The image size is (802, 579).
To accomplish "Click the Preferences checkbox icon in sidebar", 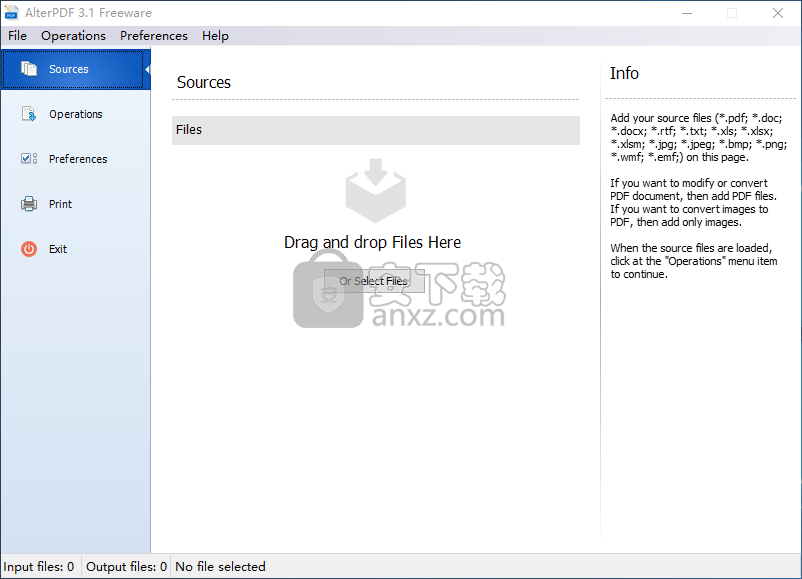I will [x=29, y=159].
